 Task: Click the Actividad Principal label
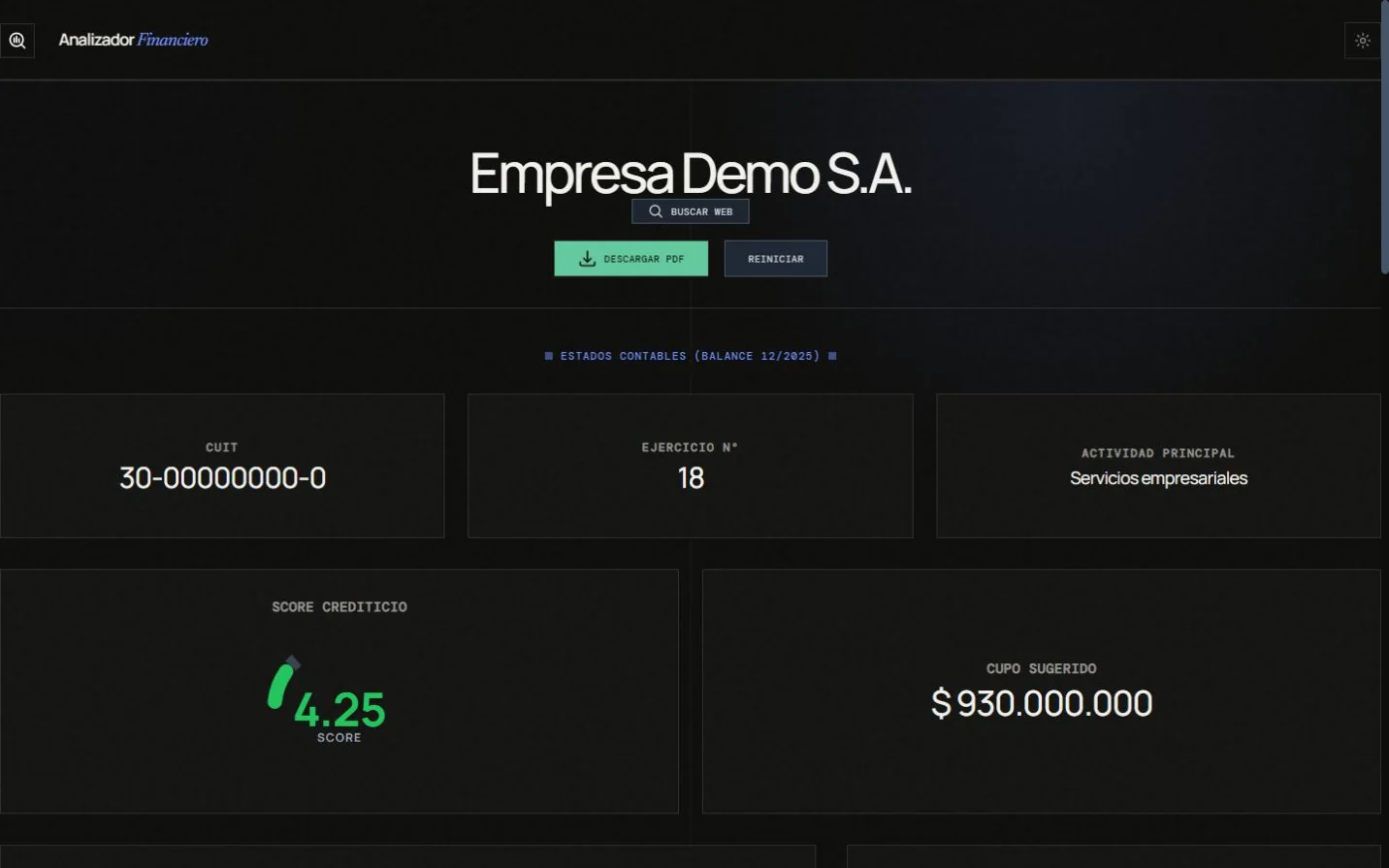coord(1158,453)
